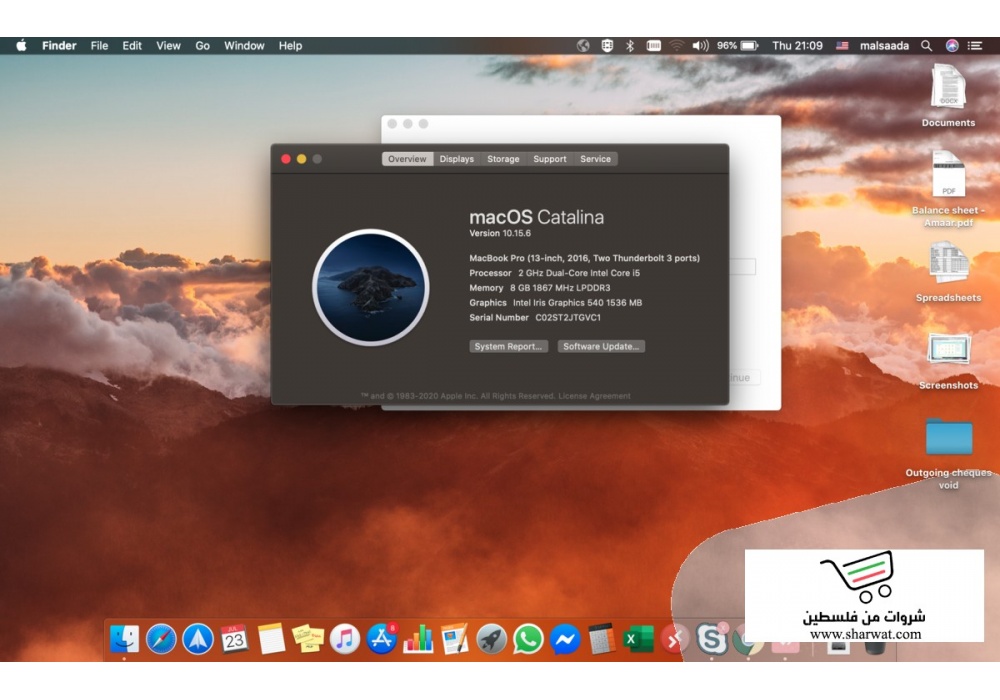Open the App Store dock icon
Screen dimensions: 1000x700
coord(382,638)
